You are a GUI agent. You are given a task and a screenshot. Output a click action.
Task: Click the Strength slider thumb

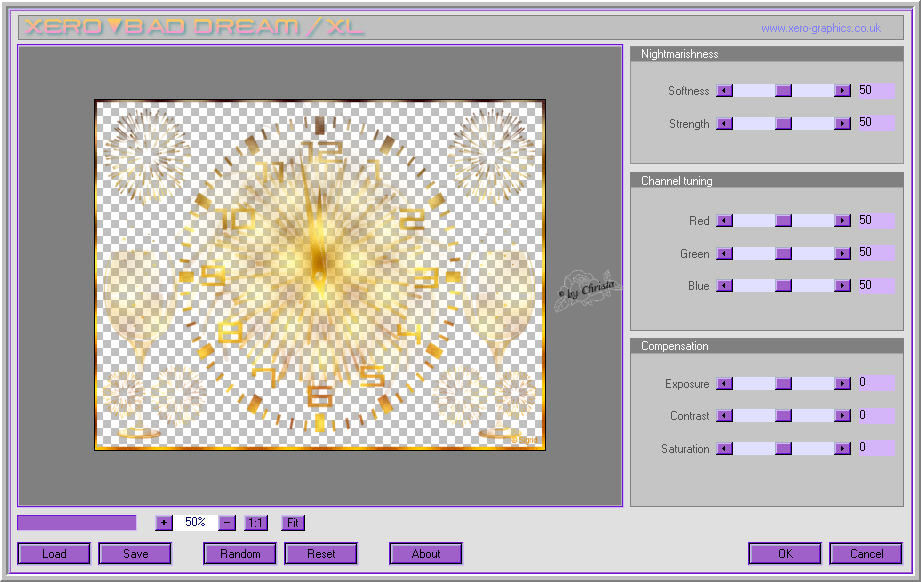point(784,124)
